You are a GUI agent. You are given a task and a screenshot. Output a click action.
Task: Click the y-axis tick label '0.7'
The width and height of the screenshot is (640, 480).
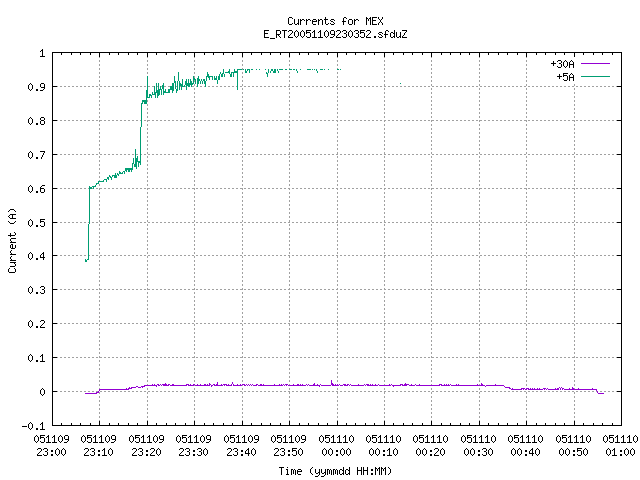36,155
